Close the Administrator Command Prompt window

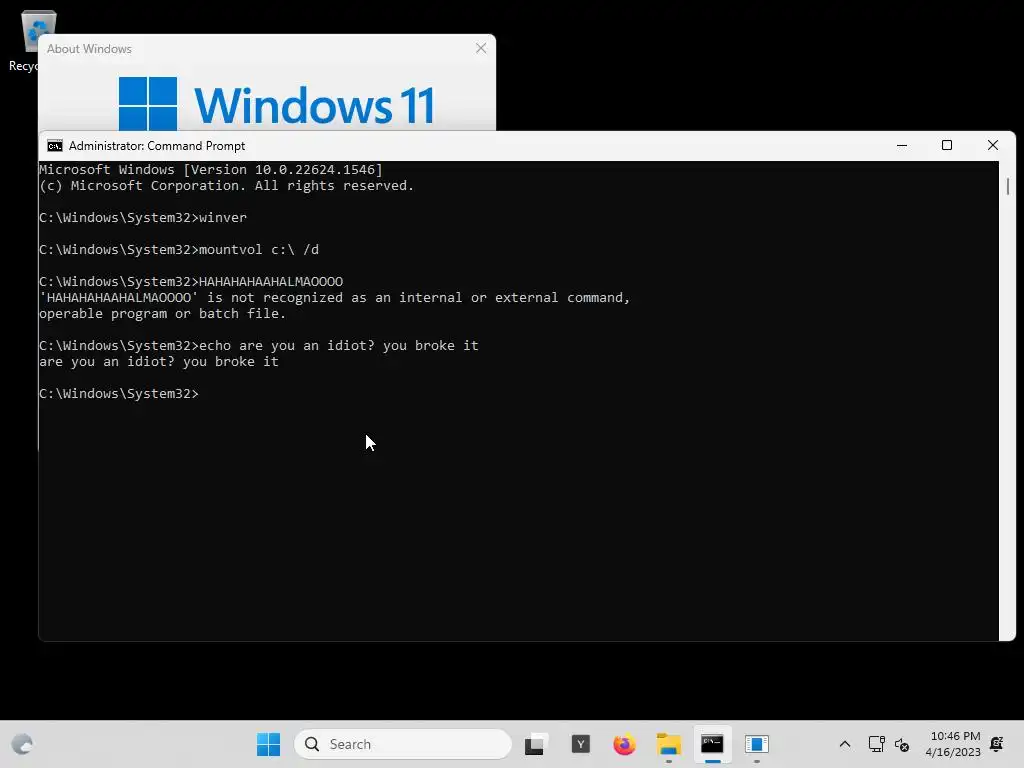tap(993, 146)
